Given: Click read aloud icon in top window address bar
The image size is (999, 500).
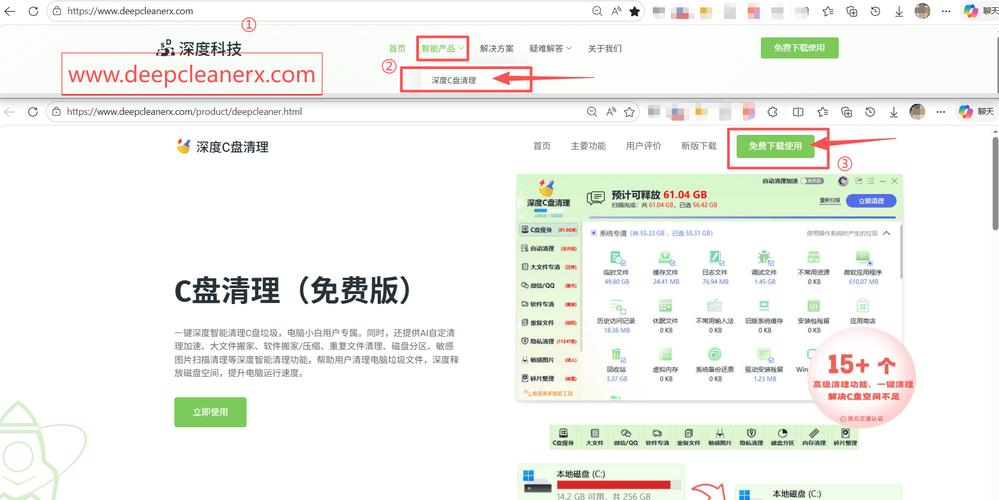Looking at the screenshot, I should click(616, 11).
